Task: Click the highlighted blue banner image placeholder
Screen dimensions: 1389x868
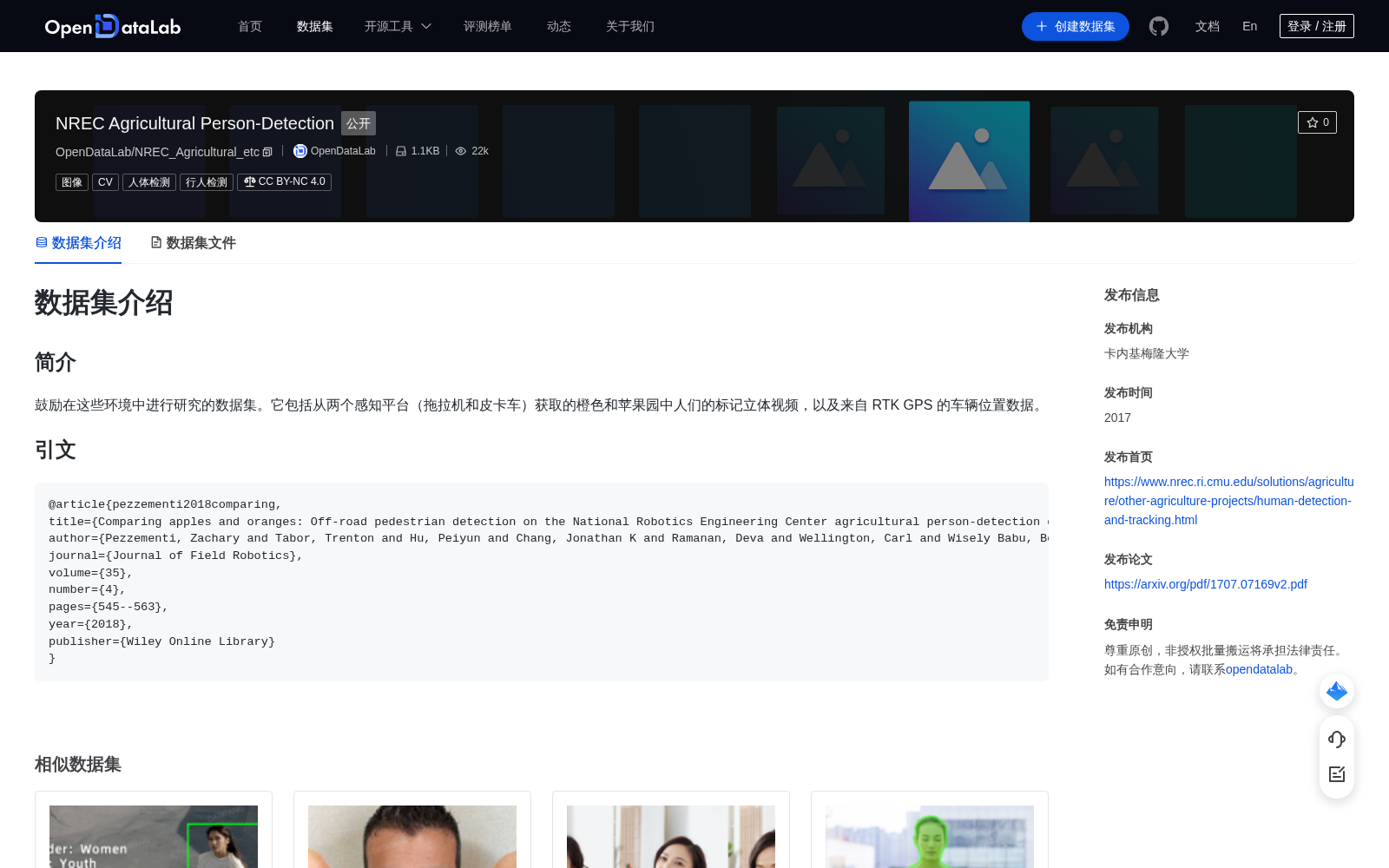Action: click(x=969, y=161)
